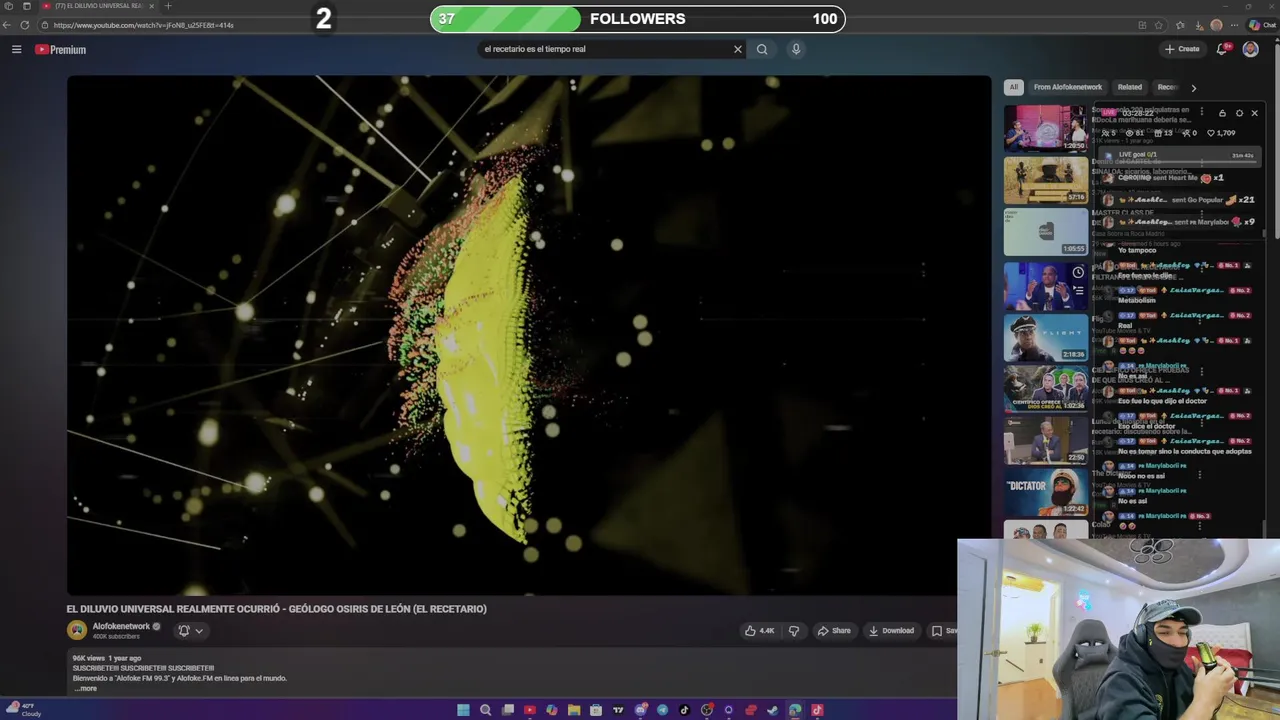Open Discord from taskbar

click(x=640, y=710)
